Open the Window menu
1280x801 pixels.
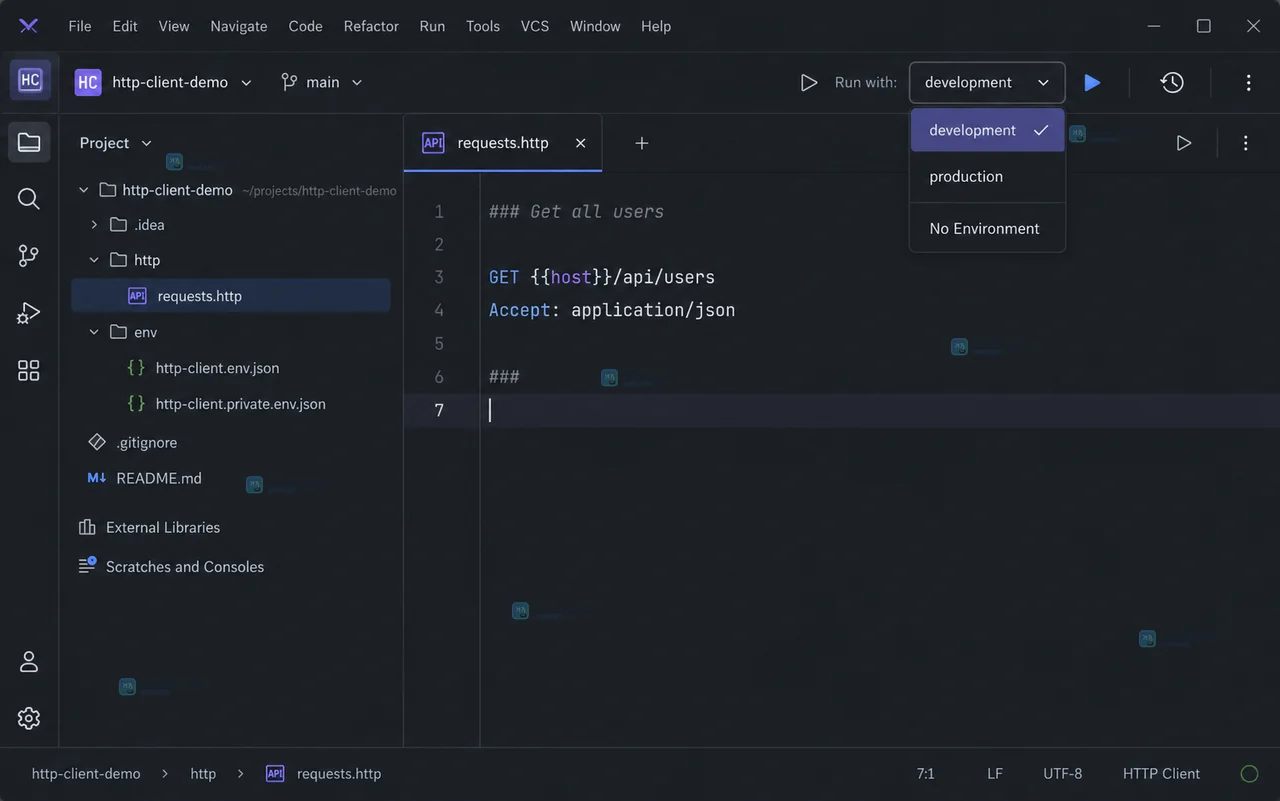point(595,26)
